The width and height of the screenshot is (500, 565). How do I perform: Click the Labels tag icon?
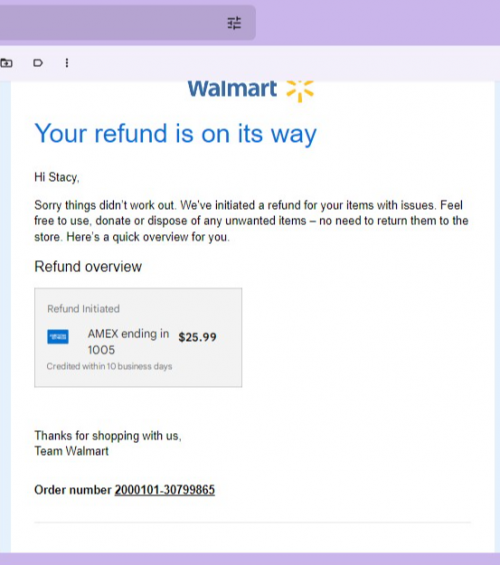38,63
